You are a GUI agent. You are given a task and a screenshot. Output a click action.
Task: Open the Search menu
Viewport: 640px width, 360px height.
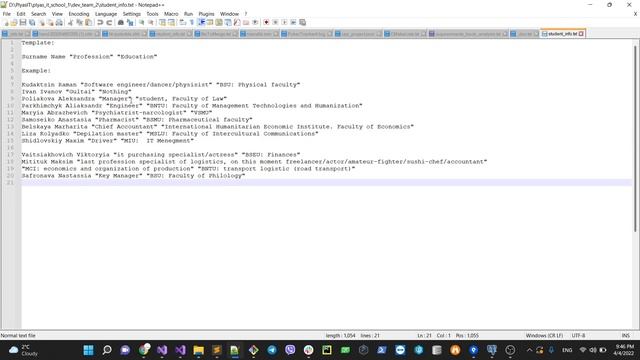pyautogui.click(x=38, y=14)
